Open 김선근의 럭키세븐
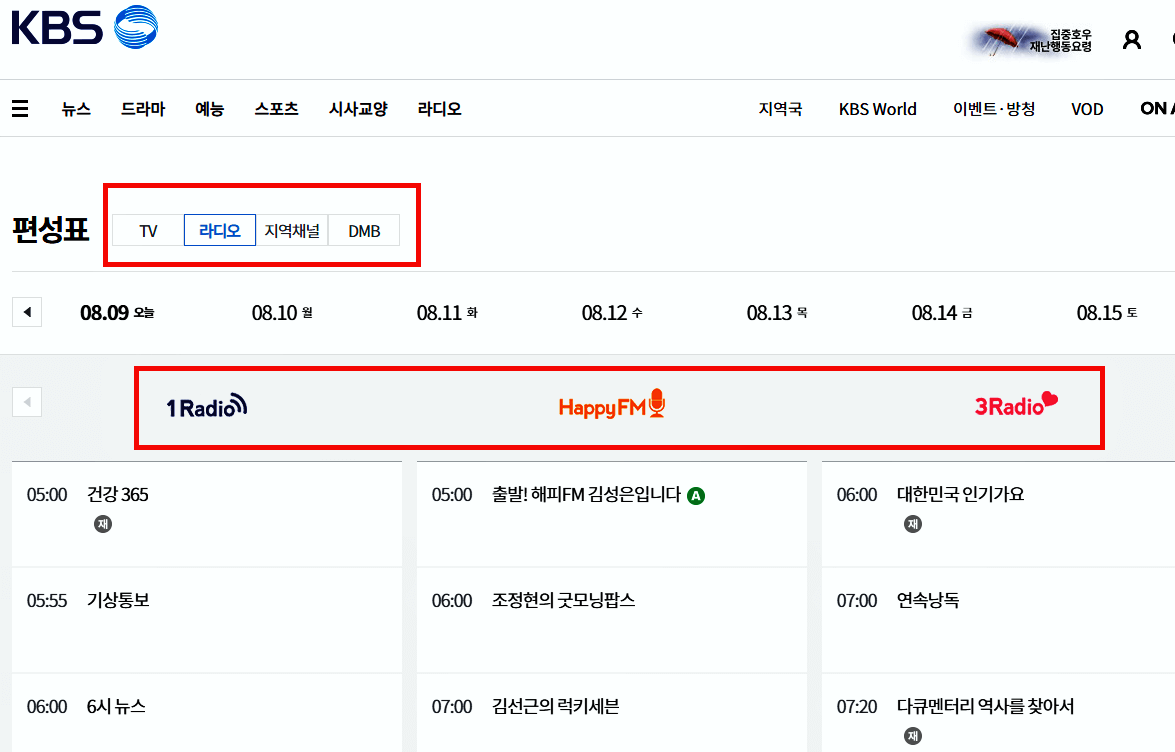1175x752 pixels. click(x=555, y=706)
